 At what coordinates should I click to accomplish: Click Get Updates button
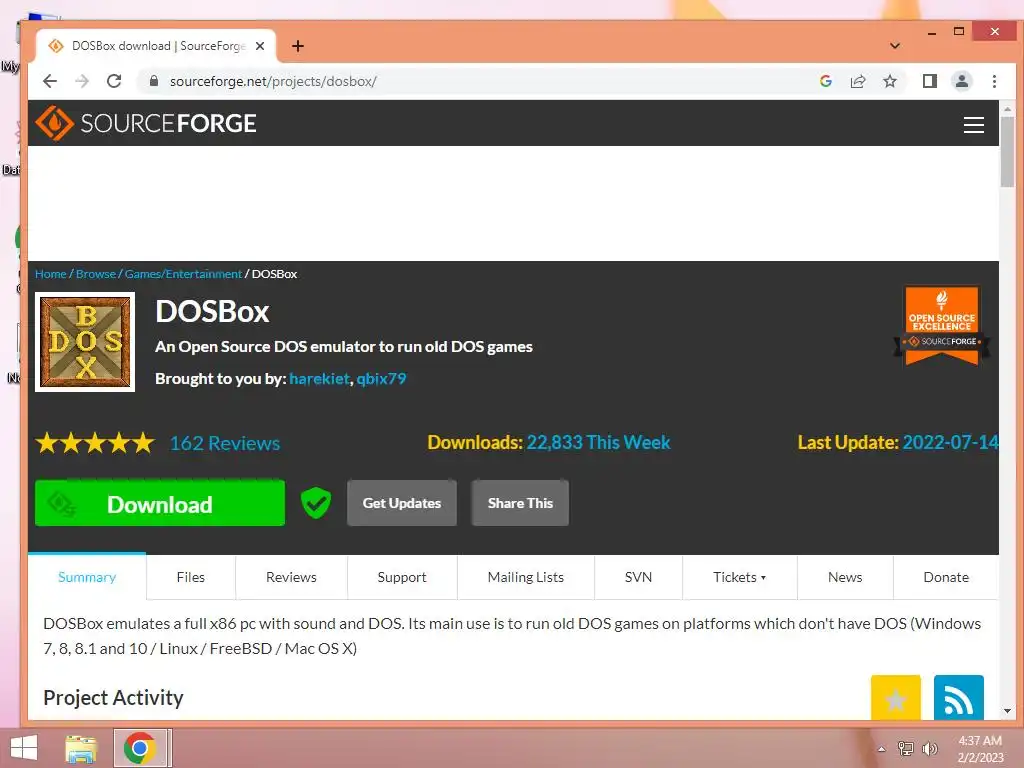(x=402, y=503)
